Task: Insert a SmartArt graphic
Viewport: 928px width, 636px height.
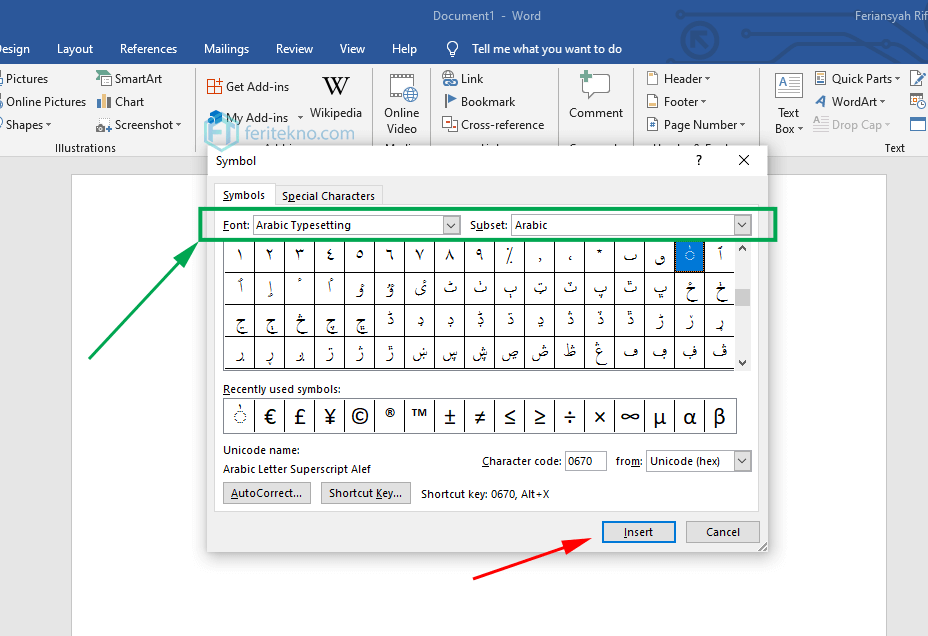Action: pyautogui.click(x=129, y=79)
